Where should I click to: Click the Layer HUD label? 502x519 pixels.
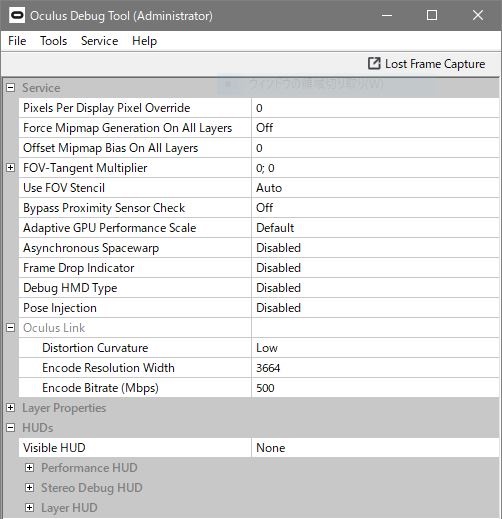click(69, 508)
